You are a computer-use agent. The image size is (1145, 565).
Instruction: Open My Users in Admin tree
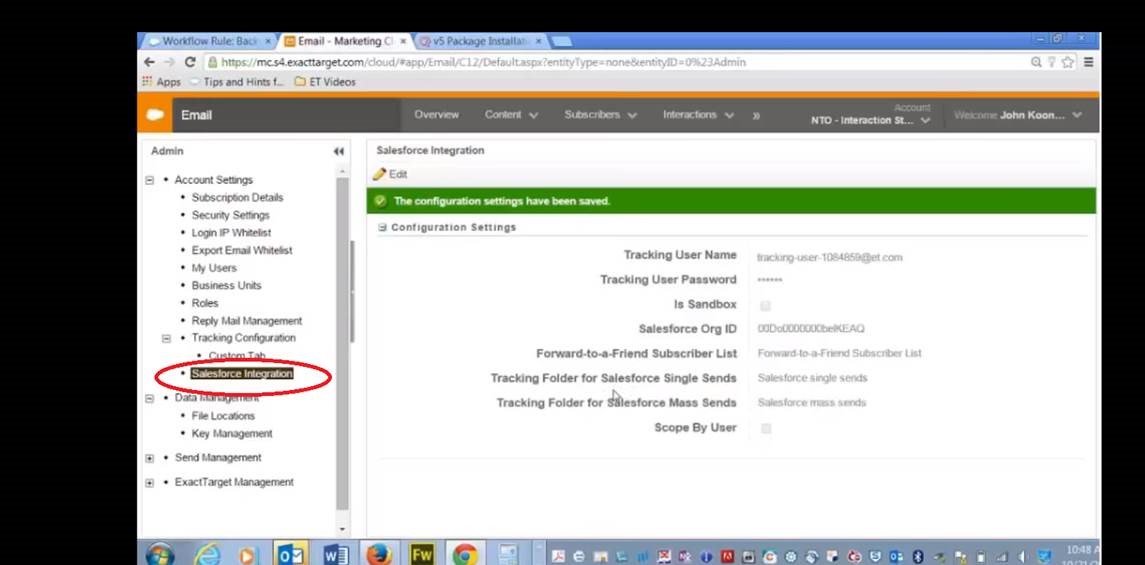pos(214,268)
